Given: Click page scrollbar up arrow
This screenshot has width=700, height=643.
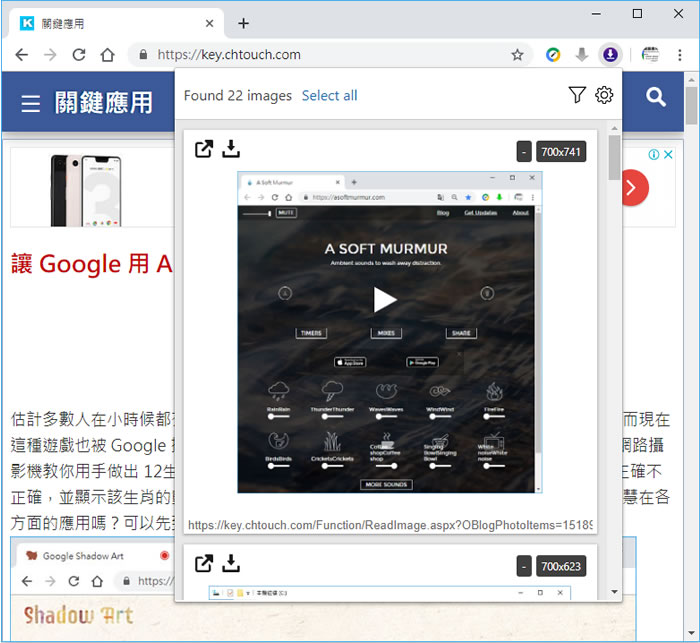Looking at the screenshot, I should tap(692, 80).
